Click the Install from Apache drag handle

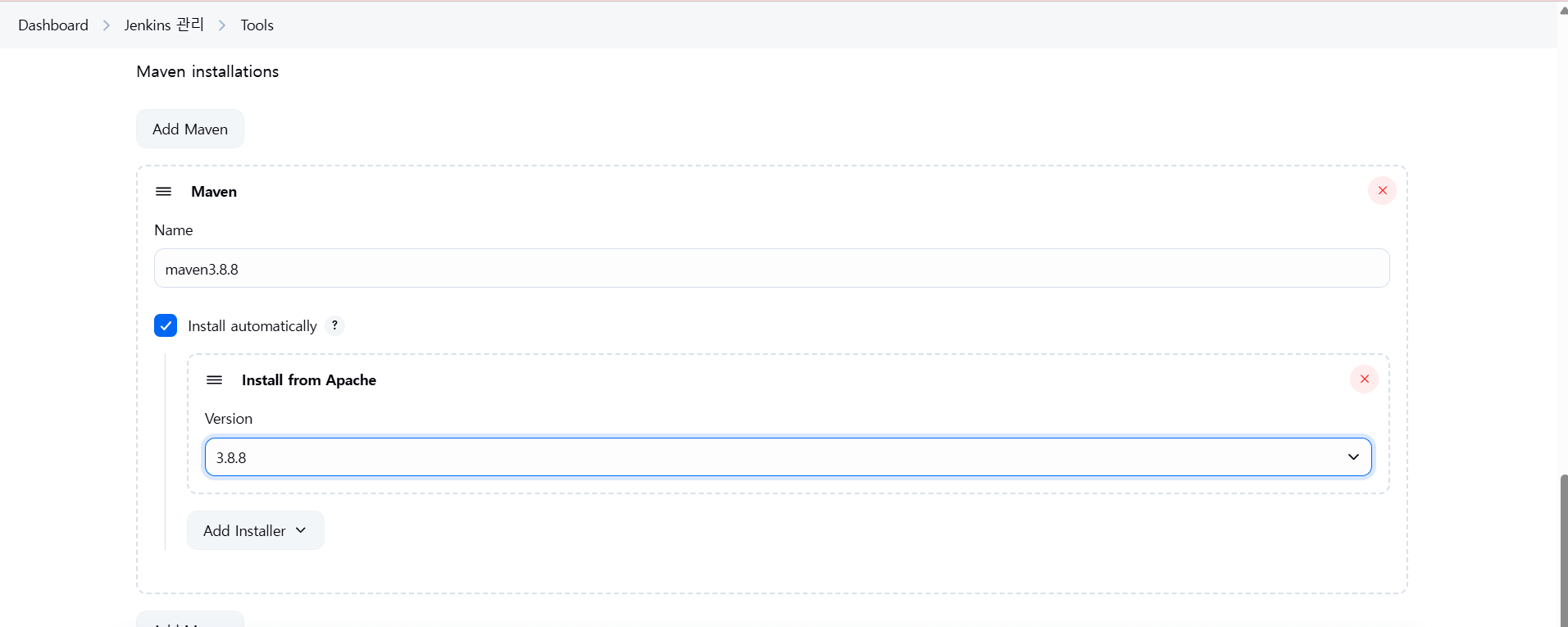(214, 380)
